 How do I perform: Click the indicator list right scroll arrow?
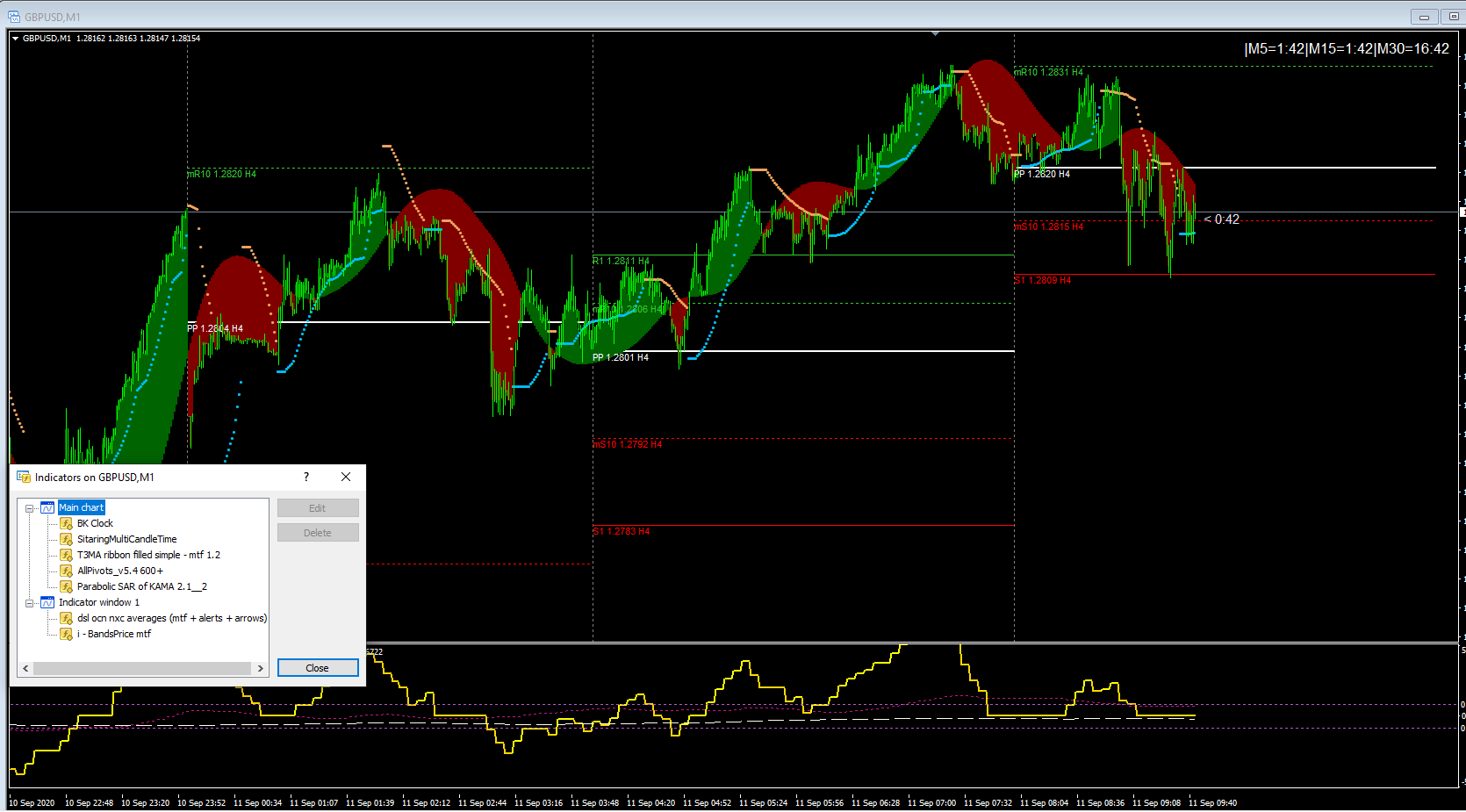pyautogui.click(x=261, y=668)
